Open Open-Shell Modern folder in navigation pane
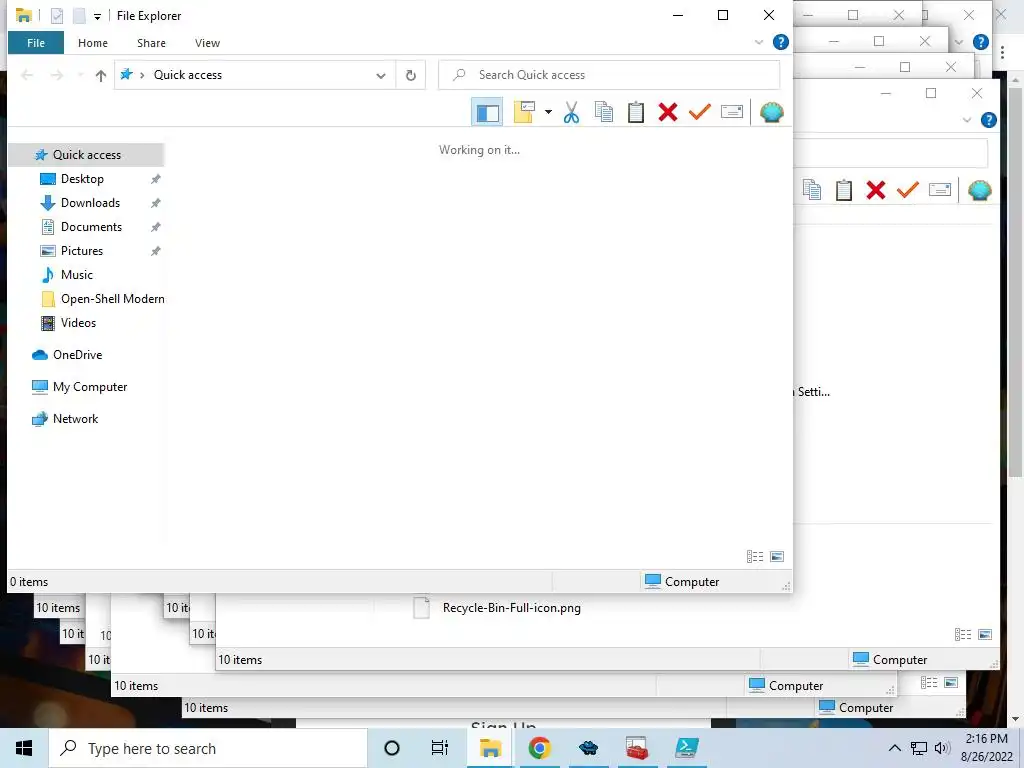1024x768 pixels. [x=112, y=299]
